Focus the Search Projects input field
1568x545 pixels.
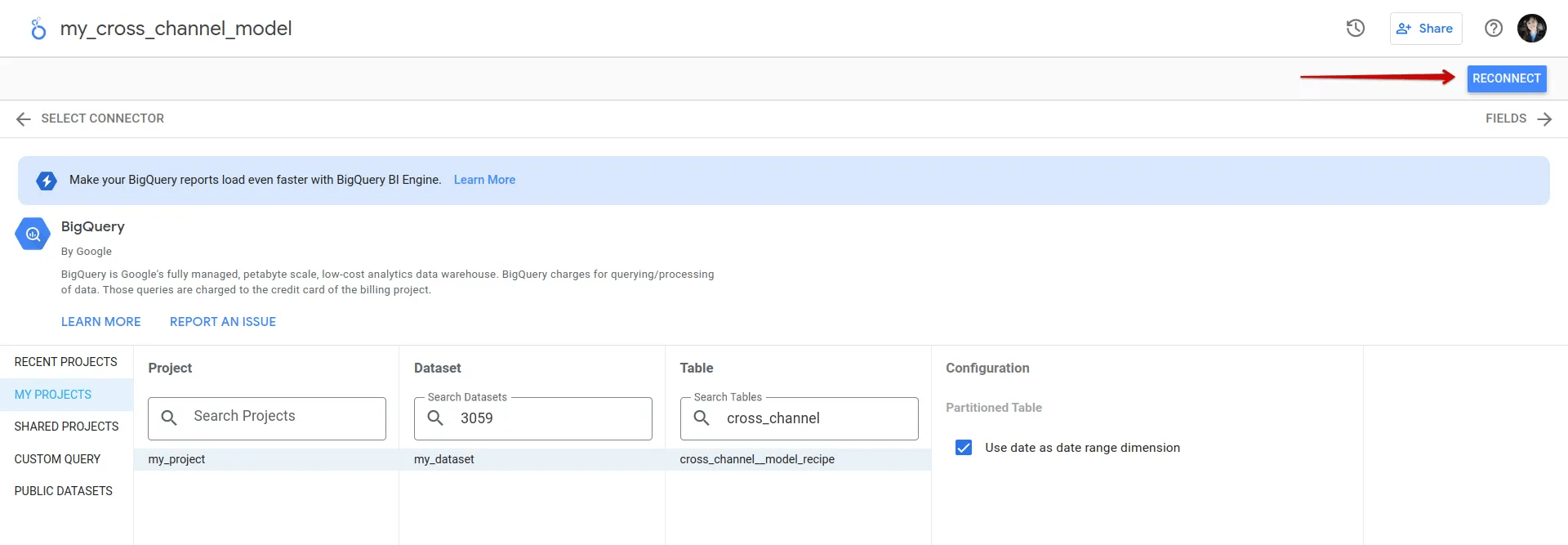tap(267, 418)
